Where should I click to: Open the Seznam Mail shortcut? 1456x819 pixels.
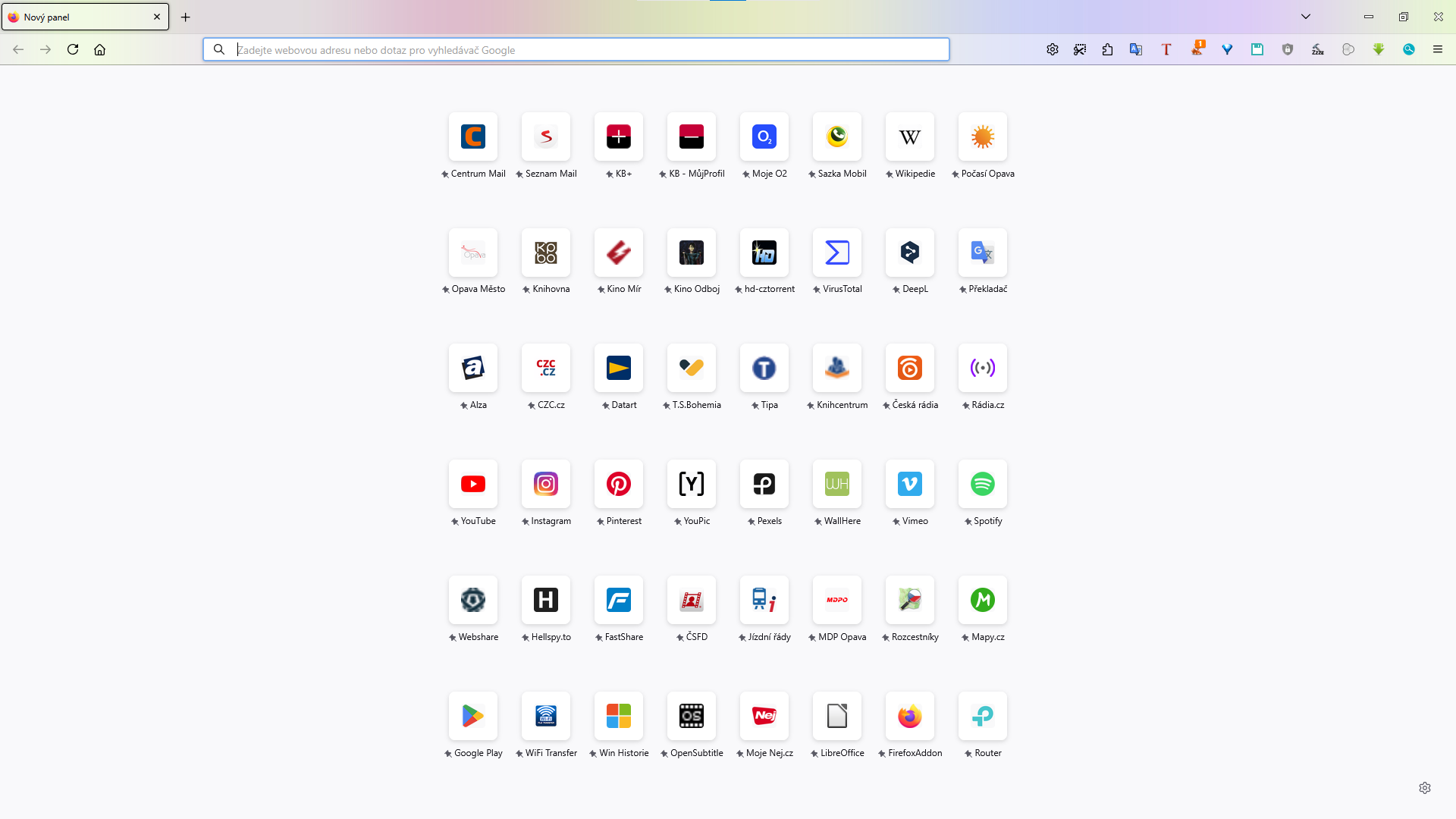(546, 137)
